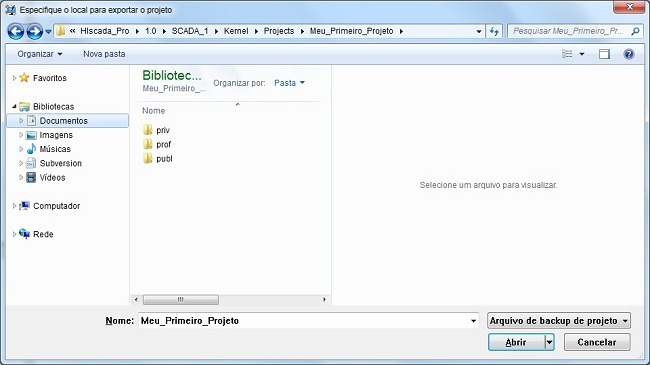The width and height of the screenshot is (650, 365).
Task: Select the Subversion library
Action: coord(61,163)
